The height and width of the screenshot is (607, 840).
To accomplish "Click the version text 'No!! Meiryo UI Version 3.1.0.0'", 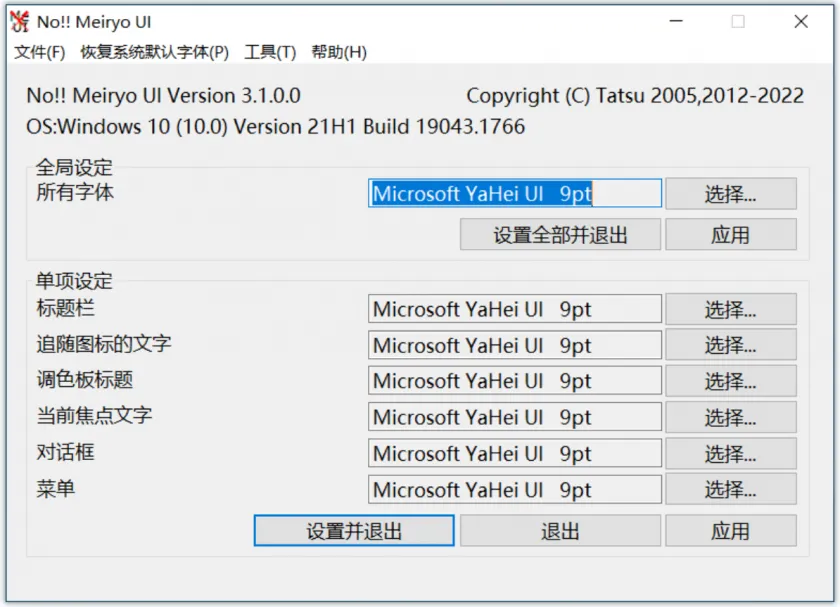I will [163, 95].
